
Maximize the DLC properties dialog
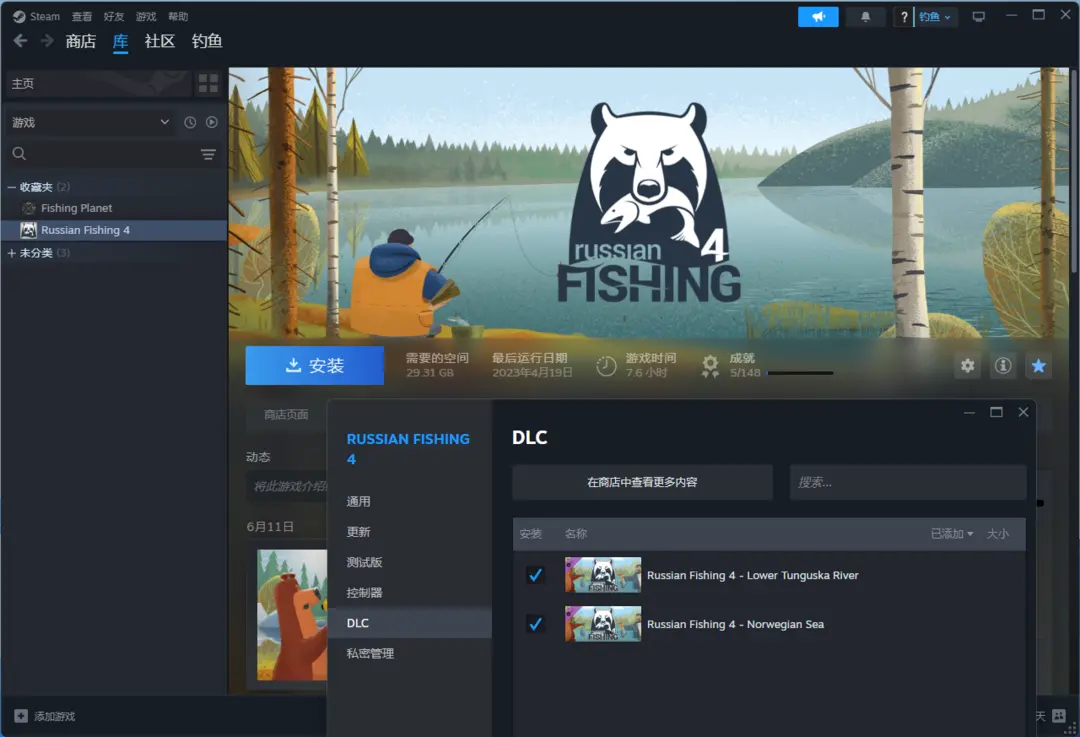pyautogui.click(x=996, y=412)
